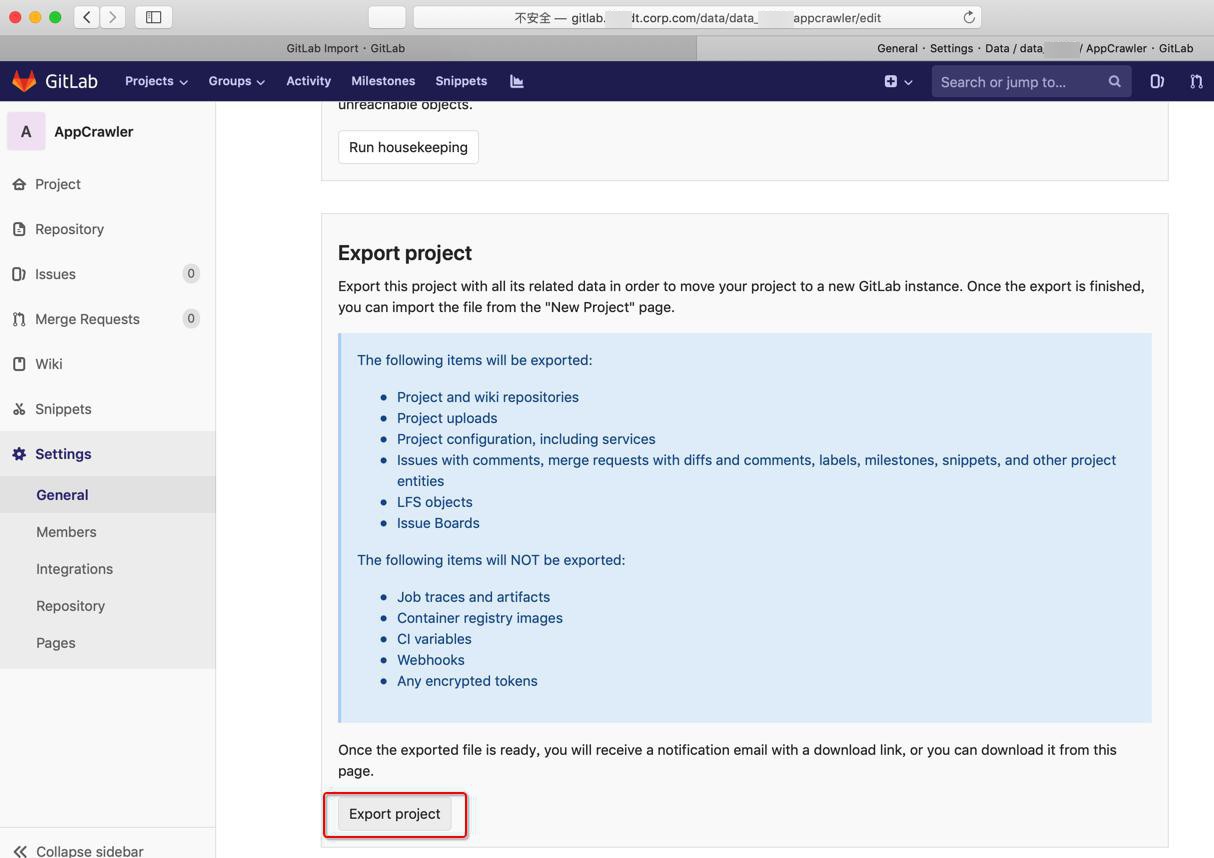Open the activity chart icon in navbar

(516, 81)
